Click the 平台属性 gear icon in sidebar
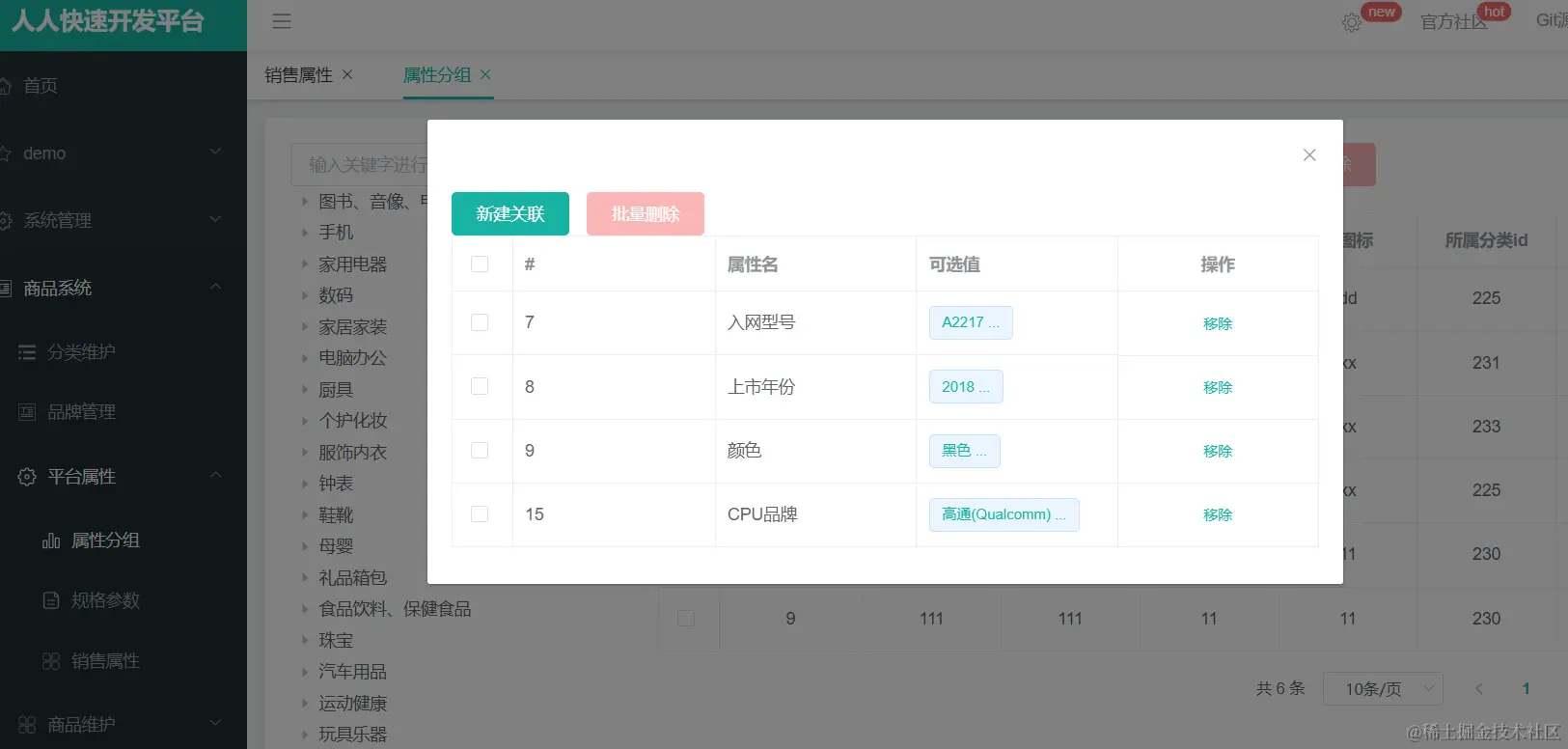 pos(27,477)
